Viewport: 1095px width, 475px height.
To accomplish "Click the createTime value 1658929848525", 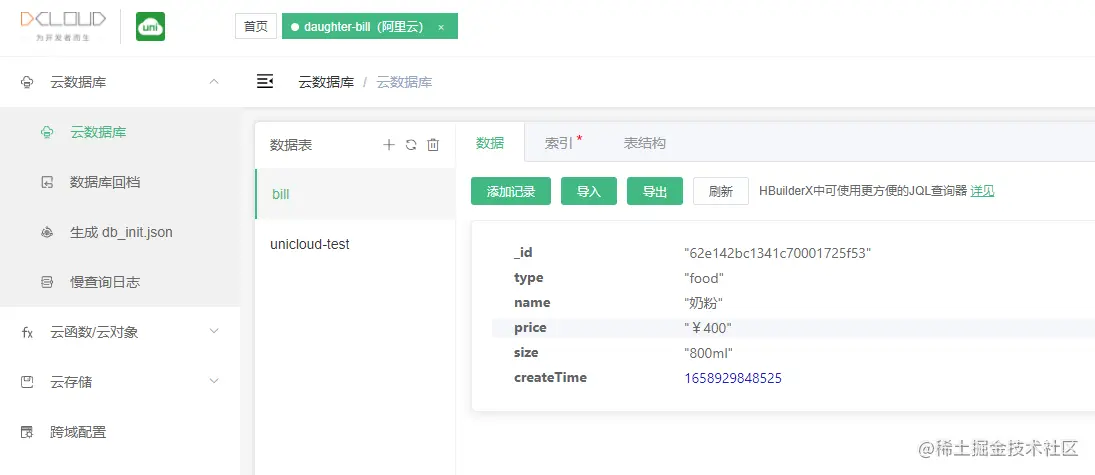I will tap(733, 378).
